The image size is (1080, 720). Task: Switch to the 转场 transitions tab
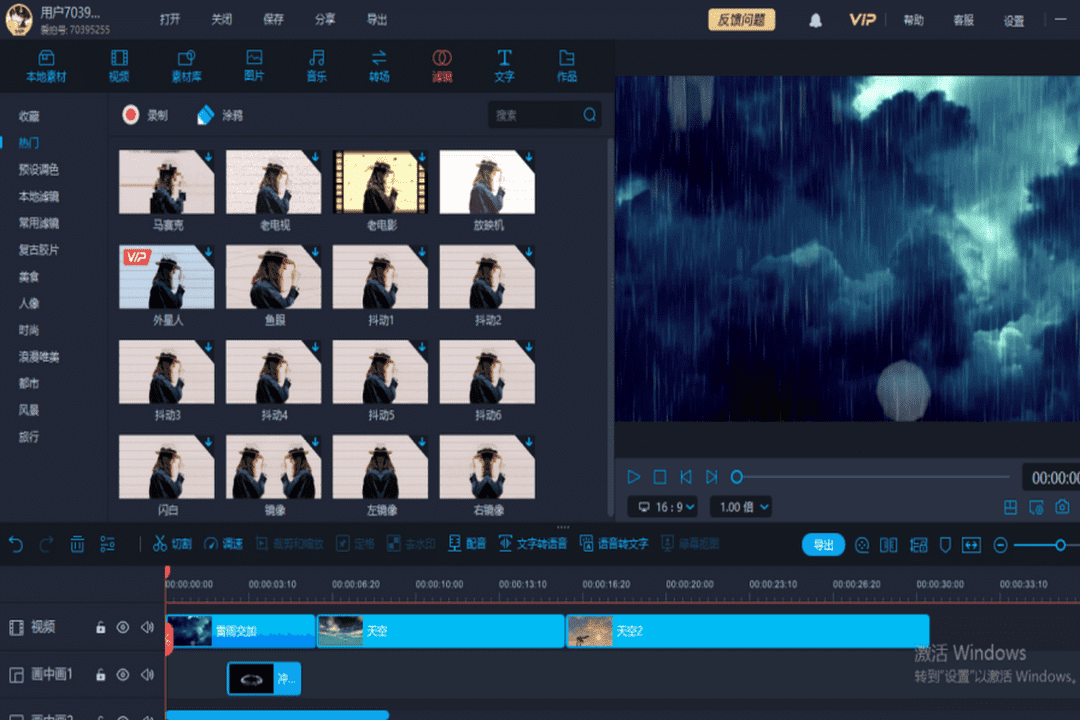pyautogui.click(x=379, y=65)
